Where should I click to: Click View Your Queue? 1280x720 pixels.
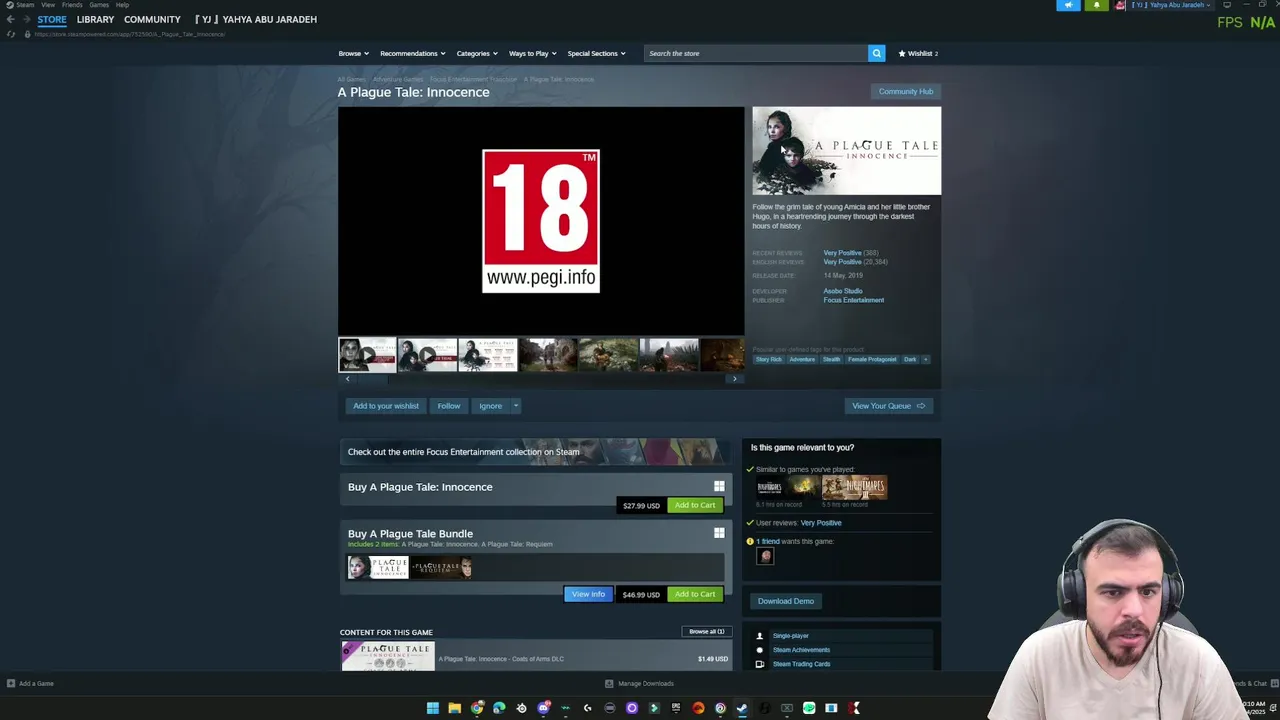(888, 406)
